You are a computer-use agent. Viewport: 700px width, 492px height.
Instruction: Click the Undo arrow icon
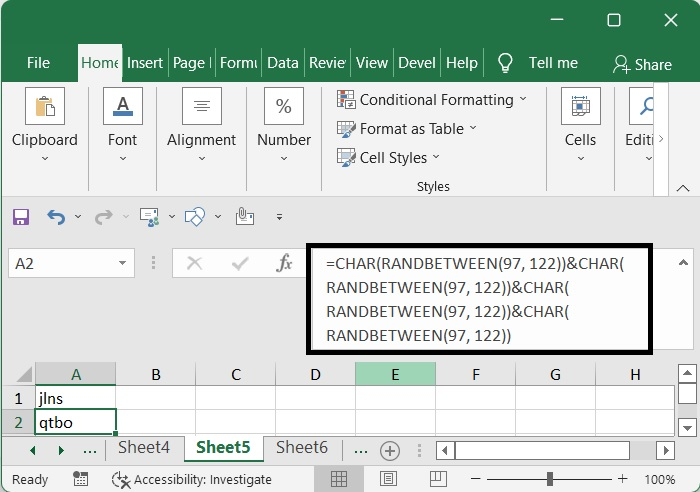55,216
